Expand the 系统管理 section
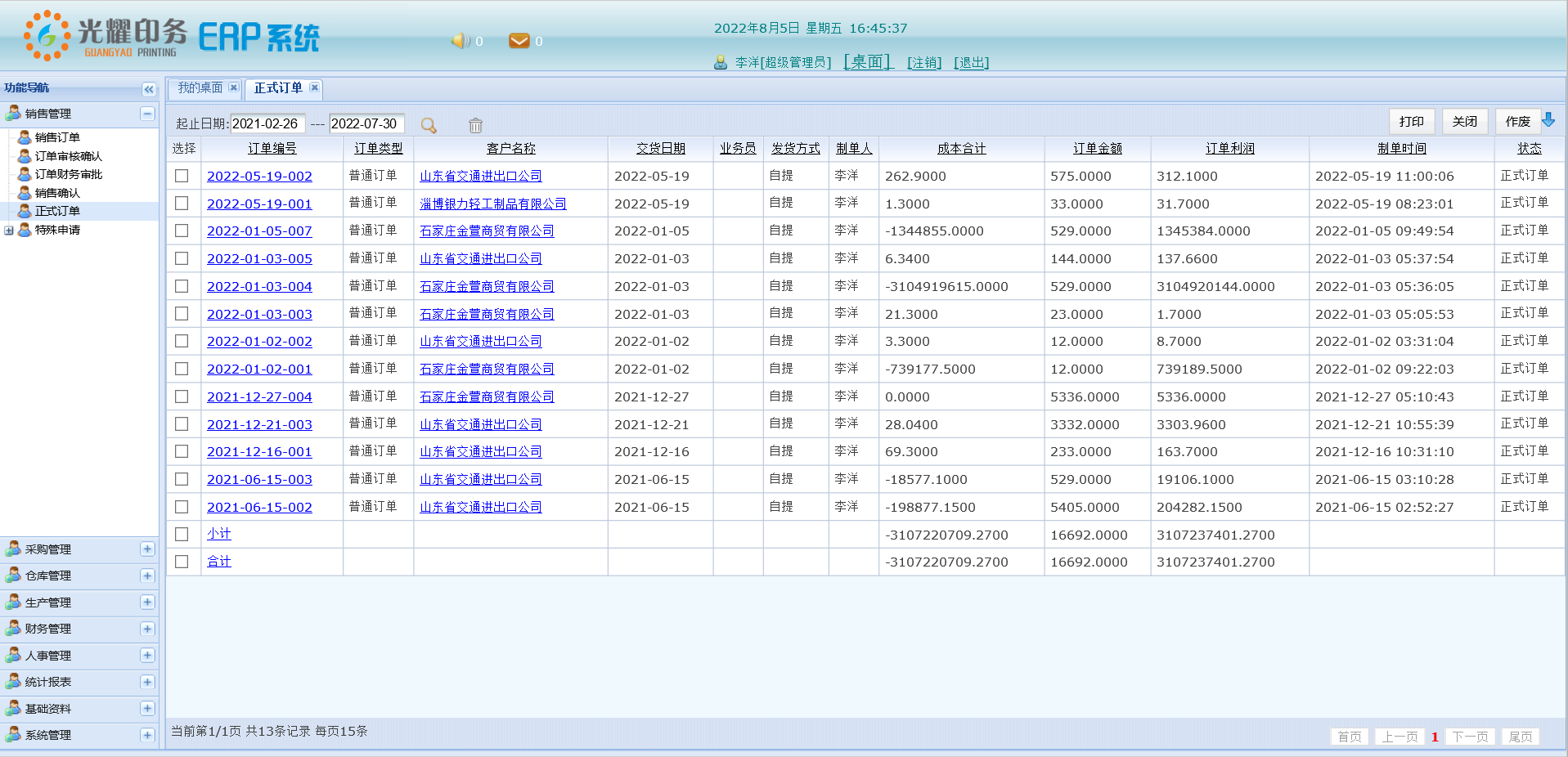The height and width of the screenshot is (757, 1568). coord(147,734)
